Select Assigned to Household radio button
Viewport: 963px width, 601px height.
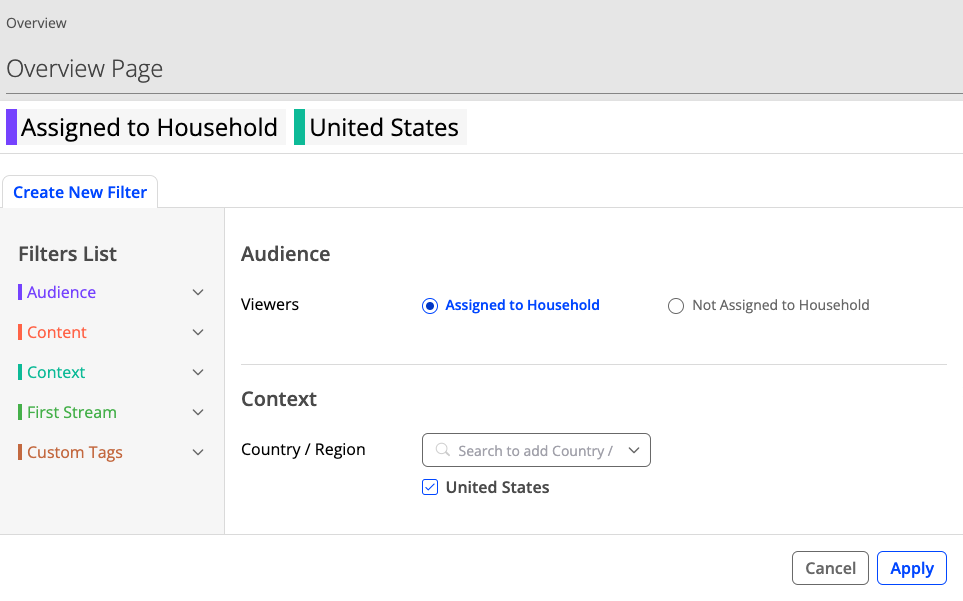[x=430, y=306]
